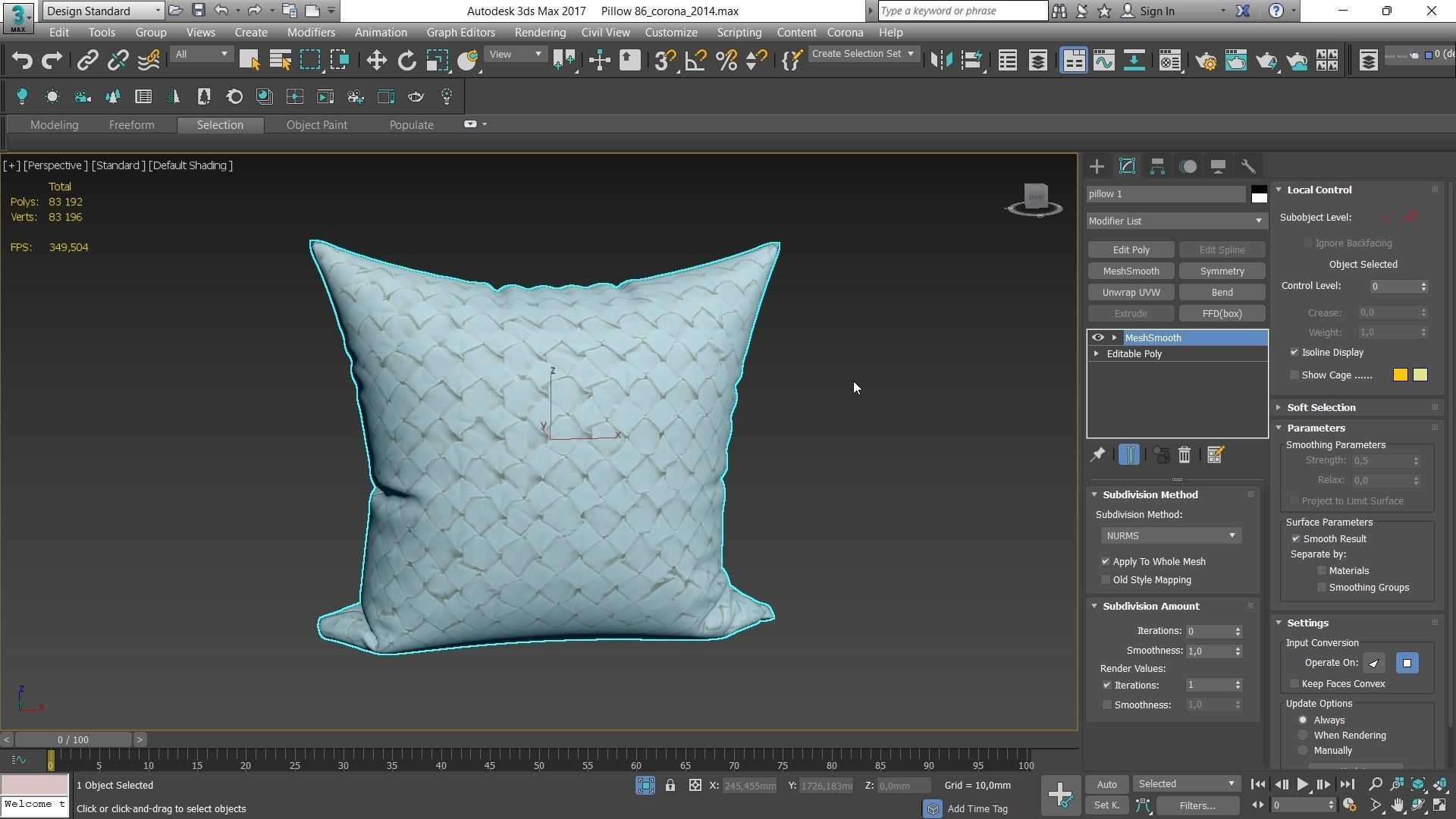Open the Motion command panel tab

click(x=1188, y=166)
